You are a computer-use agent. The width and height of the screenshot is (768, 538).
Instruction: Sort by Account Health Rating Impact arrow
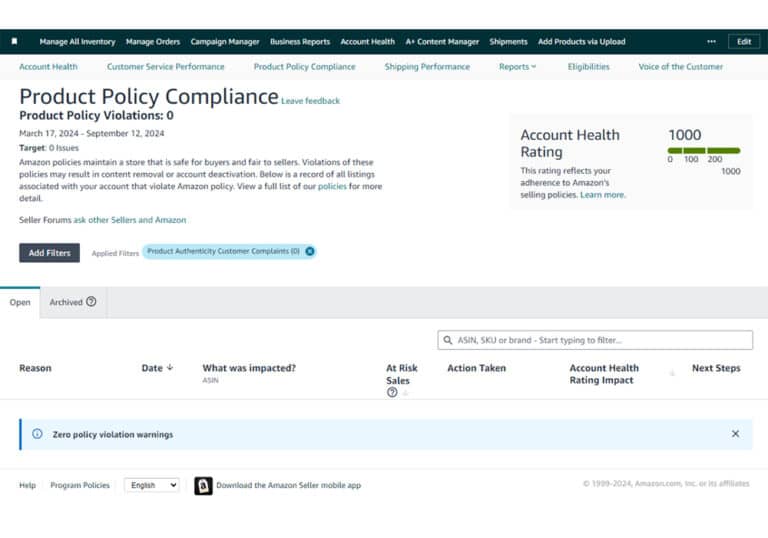click(672, 373)
